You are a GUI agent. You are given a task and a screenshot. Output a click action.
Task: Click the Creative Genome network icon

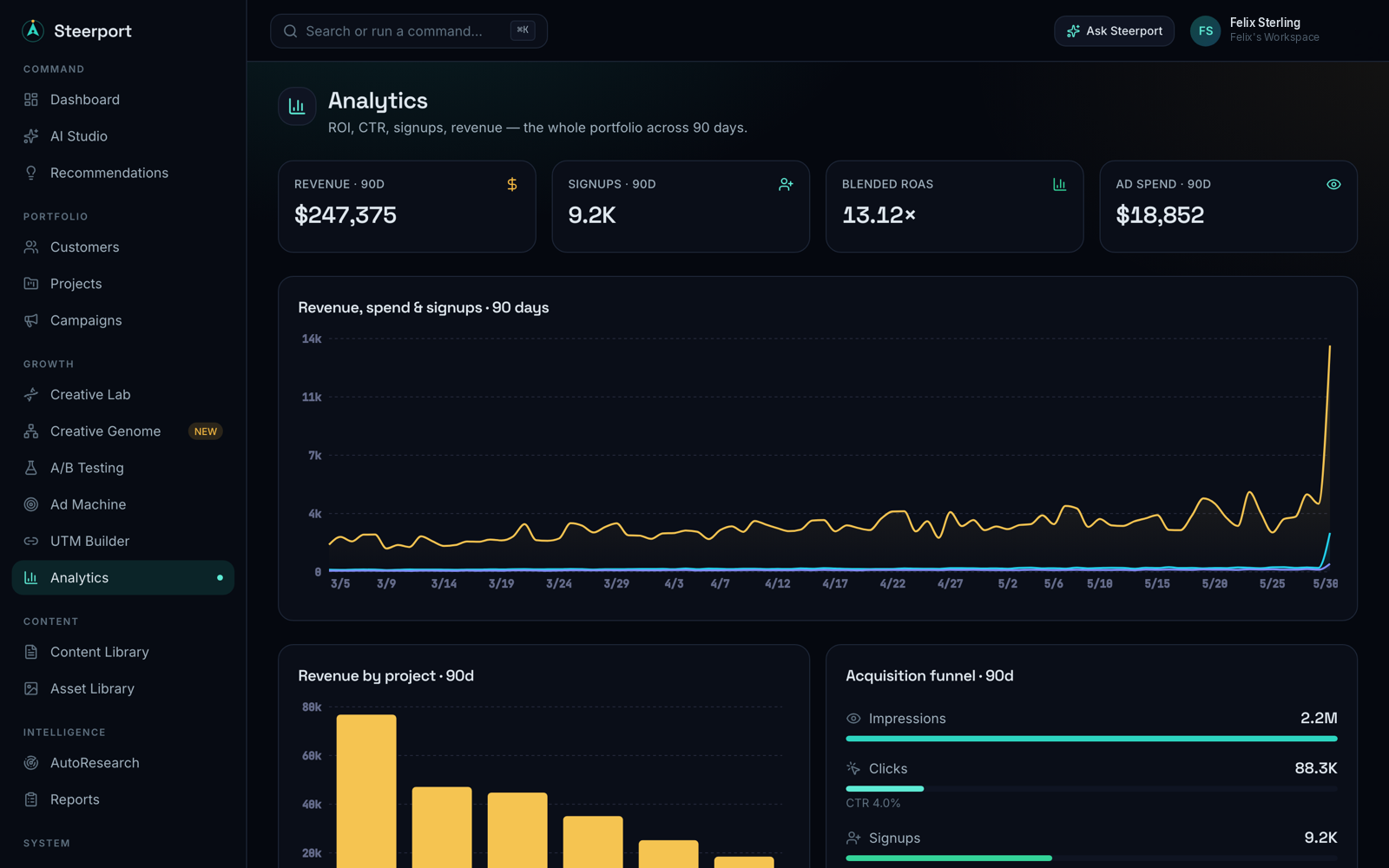pyautogui.click(x=31, y=431)
